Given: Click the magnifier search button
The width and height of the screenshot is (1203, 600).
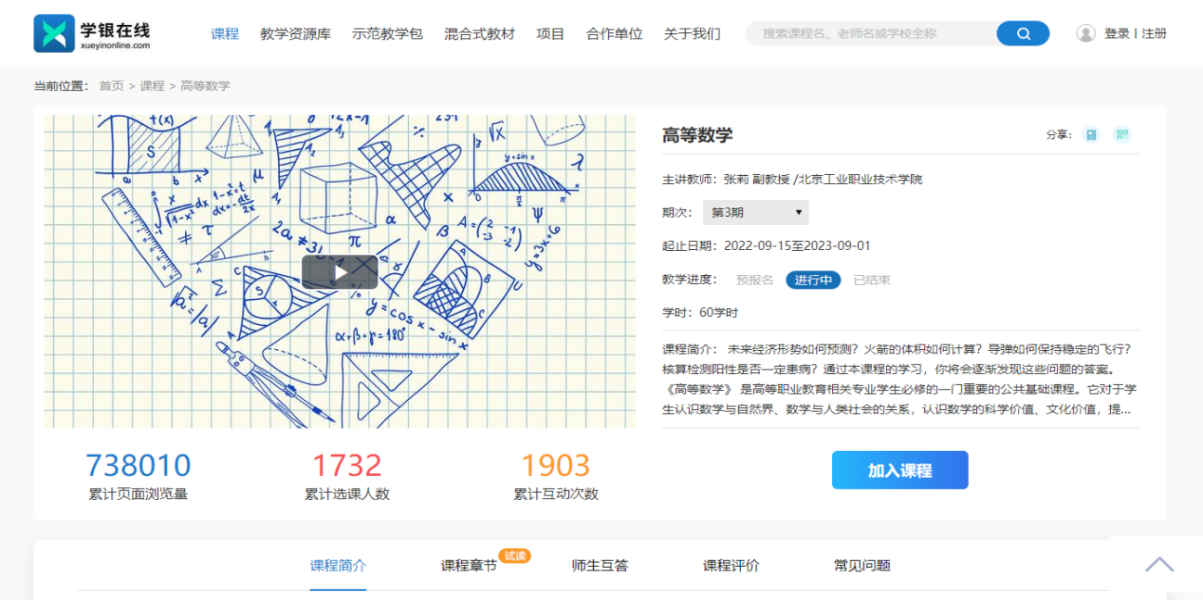Looking at the screenshot, I should [x=1022, y=33].
